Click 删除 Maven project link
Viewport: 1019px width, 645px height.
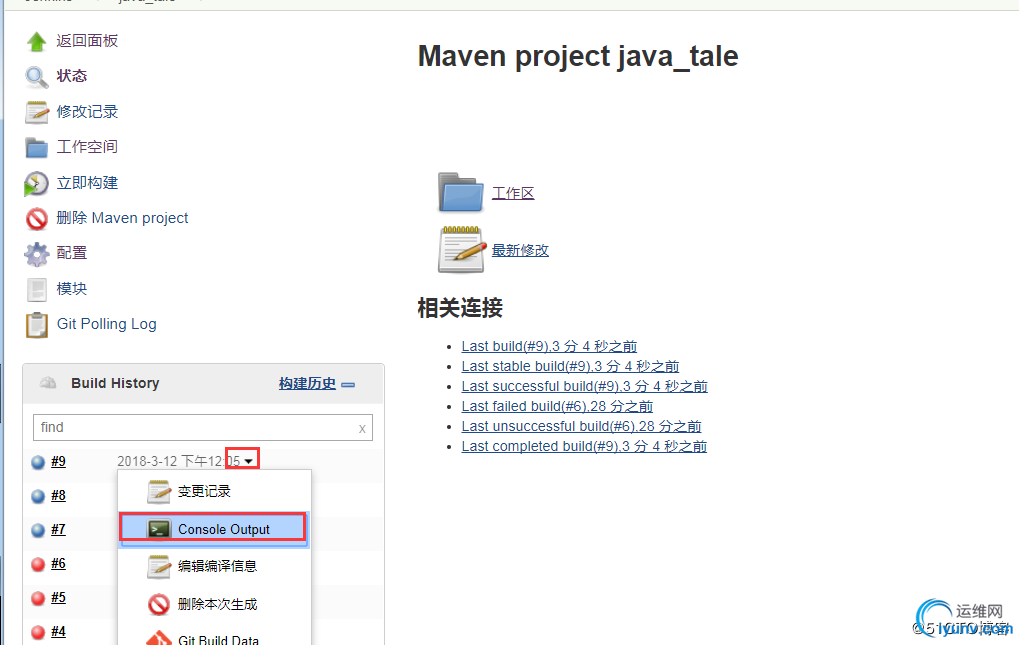(122, 218)
